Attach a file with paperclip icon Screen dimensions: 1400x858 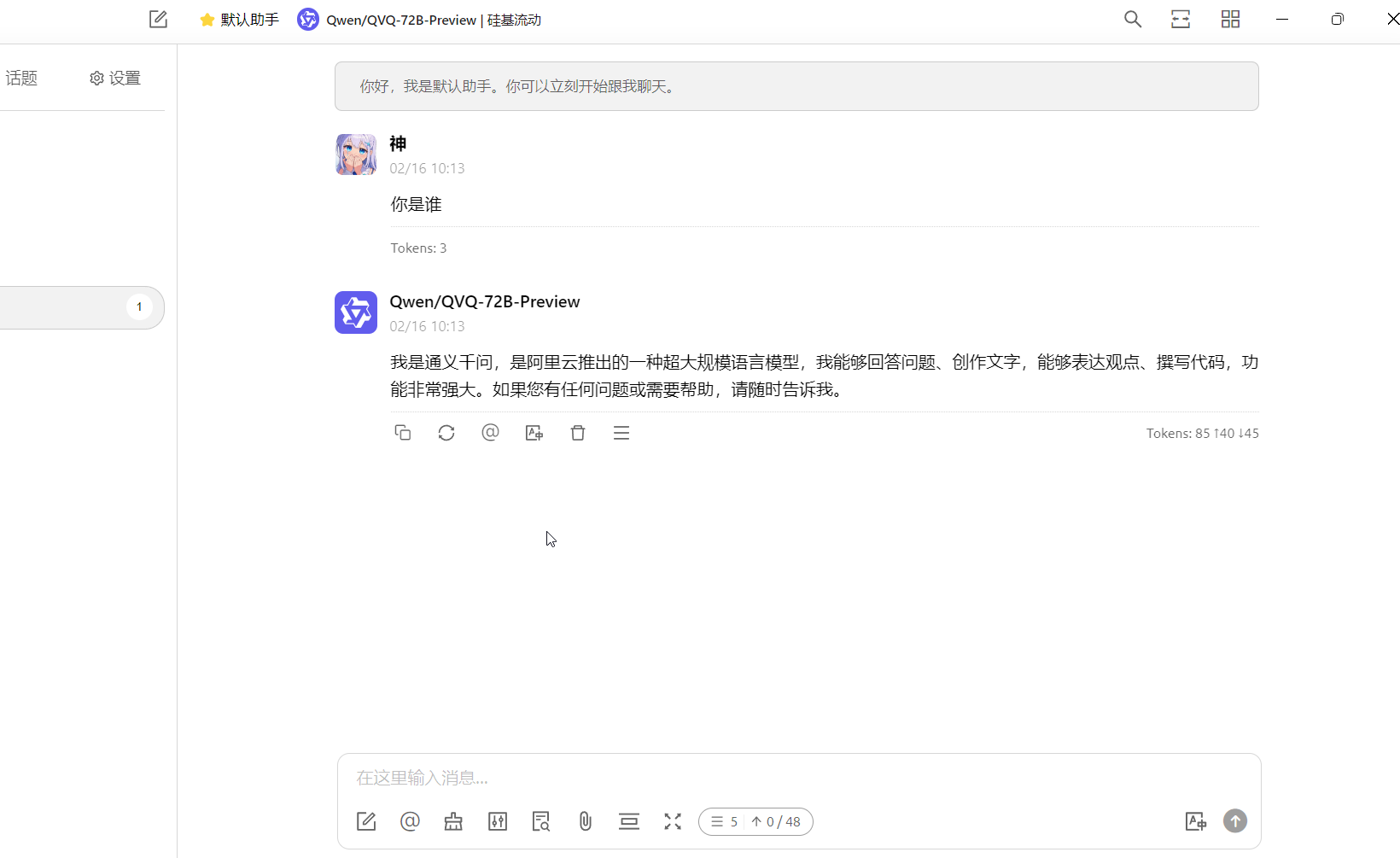[585, 821]
